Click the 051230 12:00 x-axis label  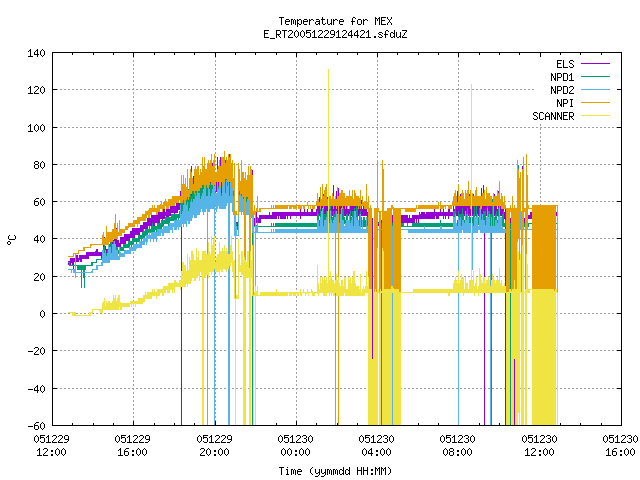point(539,445)
